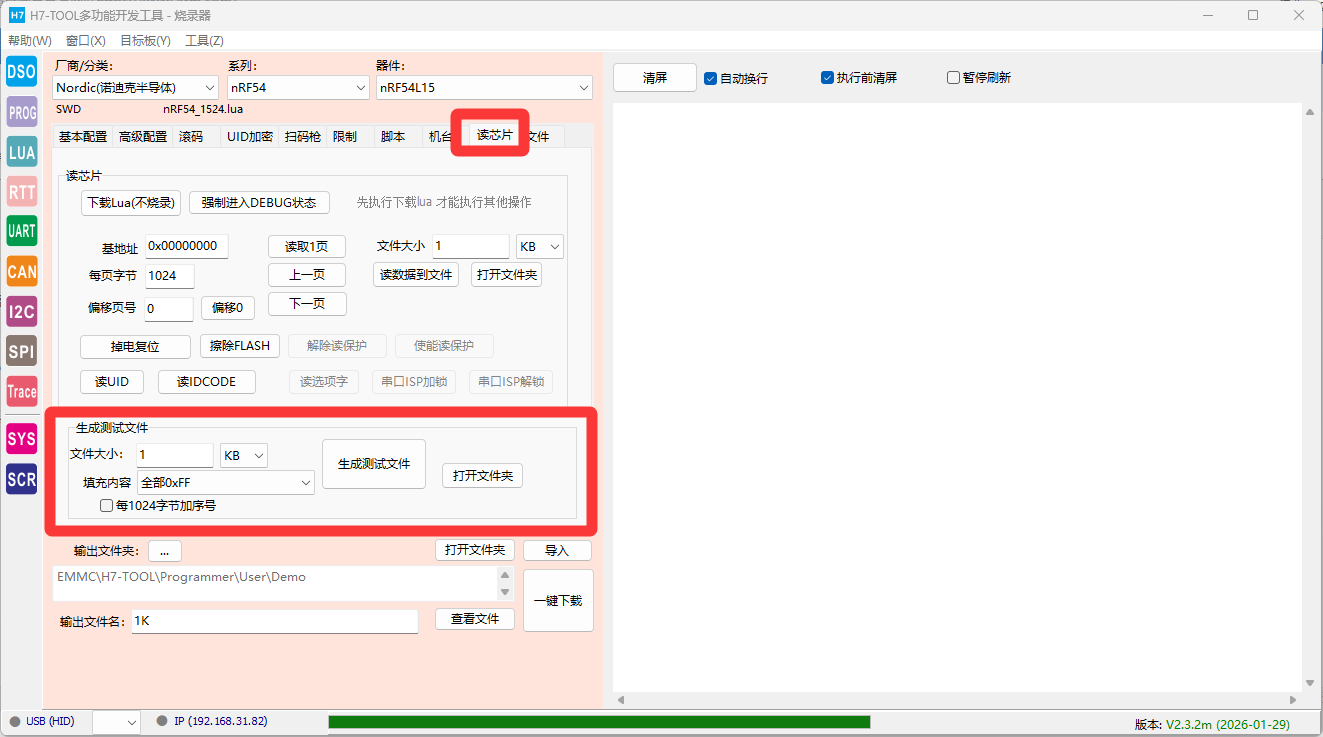1323x737 pixels.
Task: Open the UART sidebar icon
Action: click(x=21, y=231)
